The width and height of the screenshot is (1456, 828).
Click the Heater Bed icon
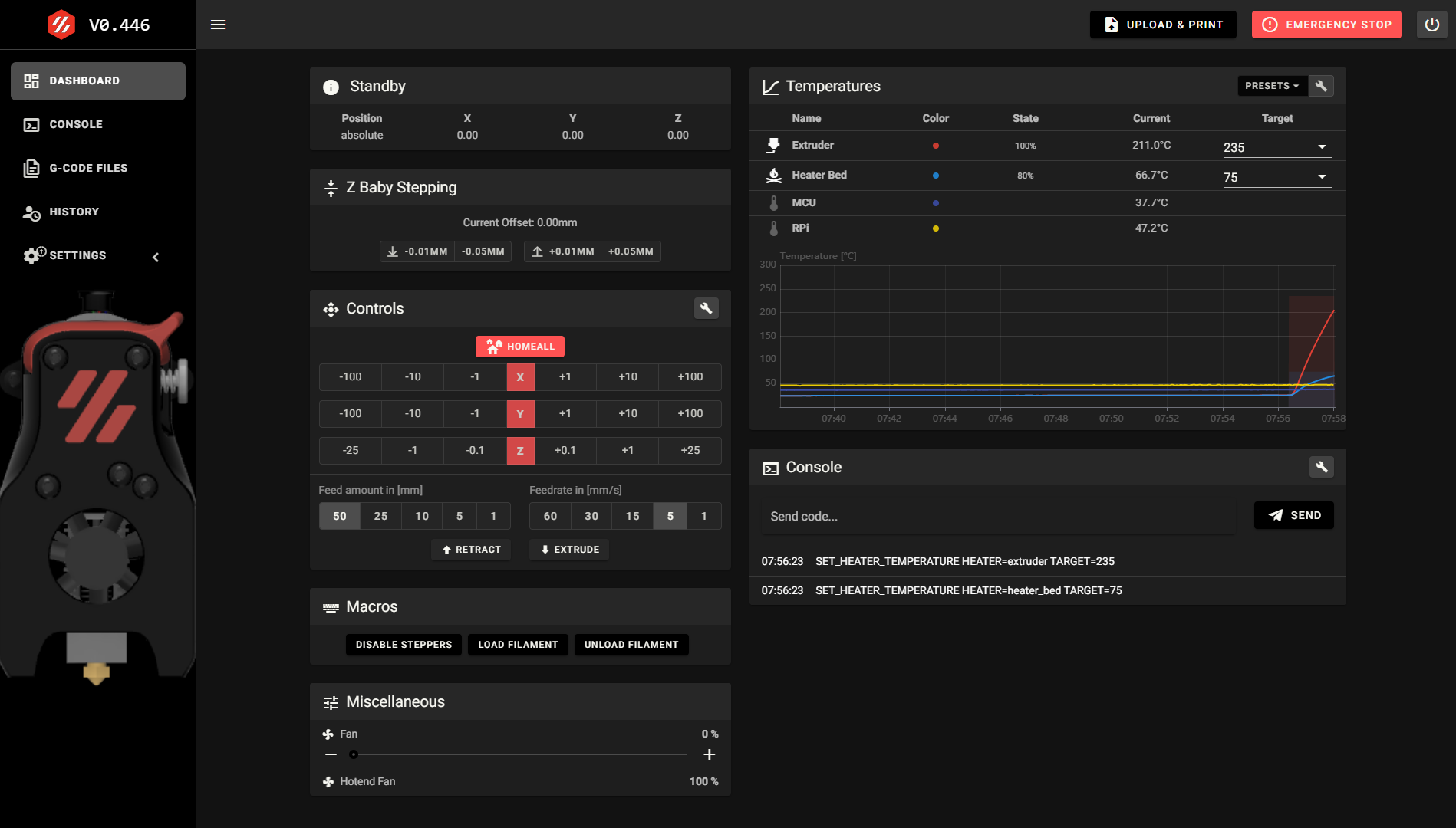click(x=773, y=175)
